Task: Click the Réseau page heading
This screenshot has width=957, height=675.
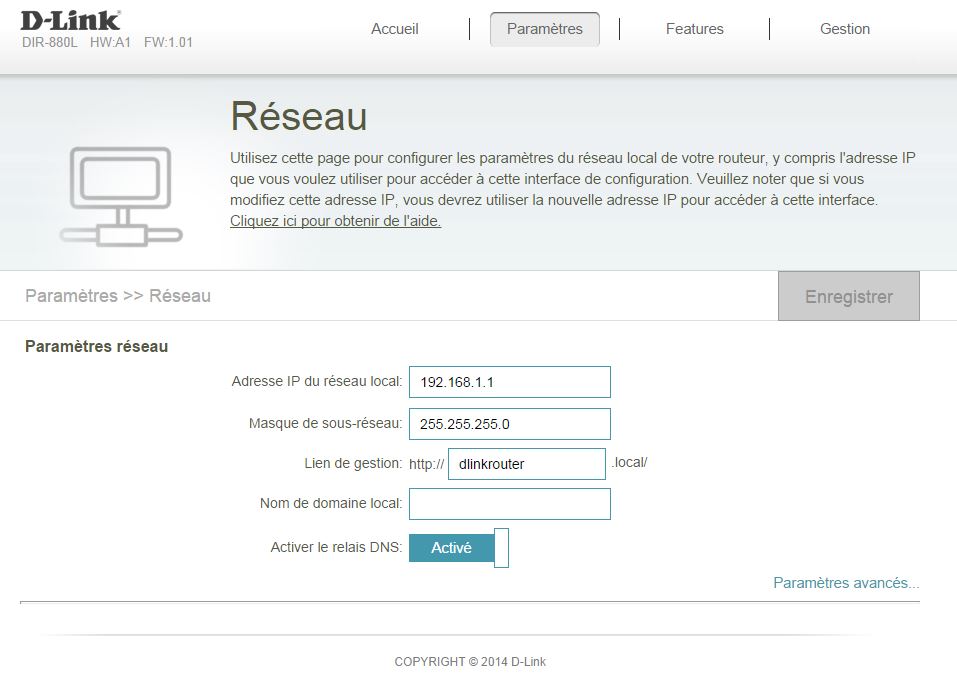Action: click(298, 117)
